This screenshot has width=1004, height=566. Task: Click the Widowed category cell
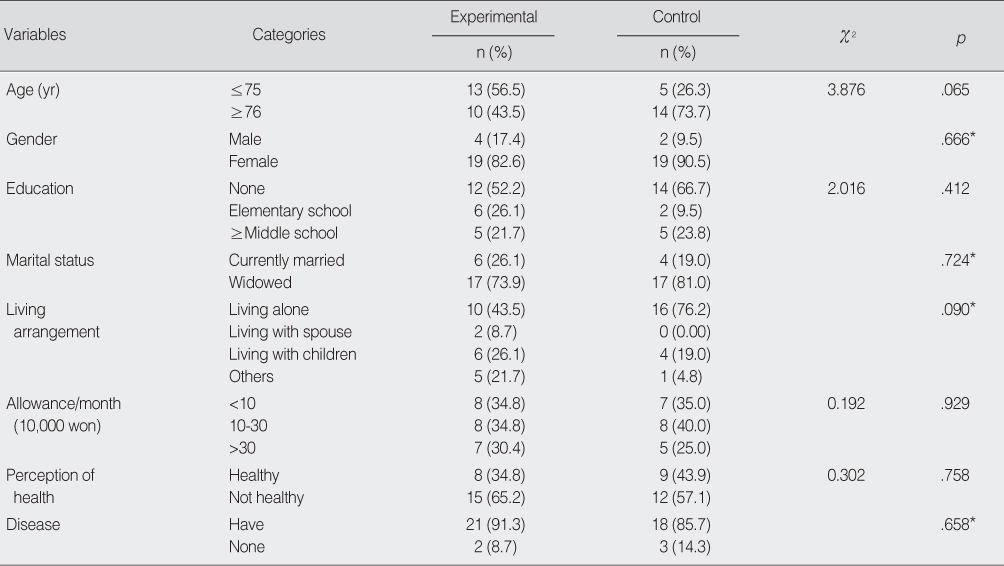point(260,282)
